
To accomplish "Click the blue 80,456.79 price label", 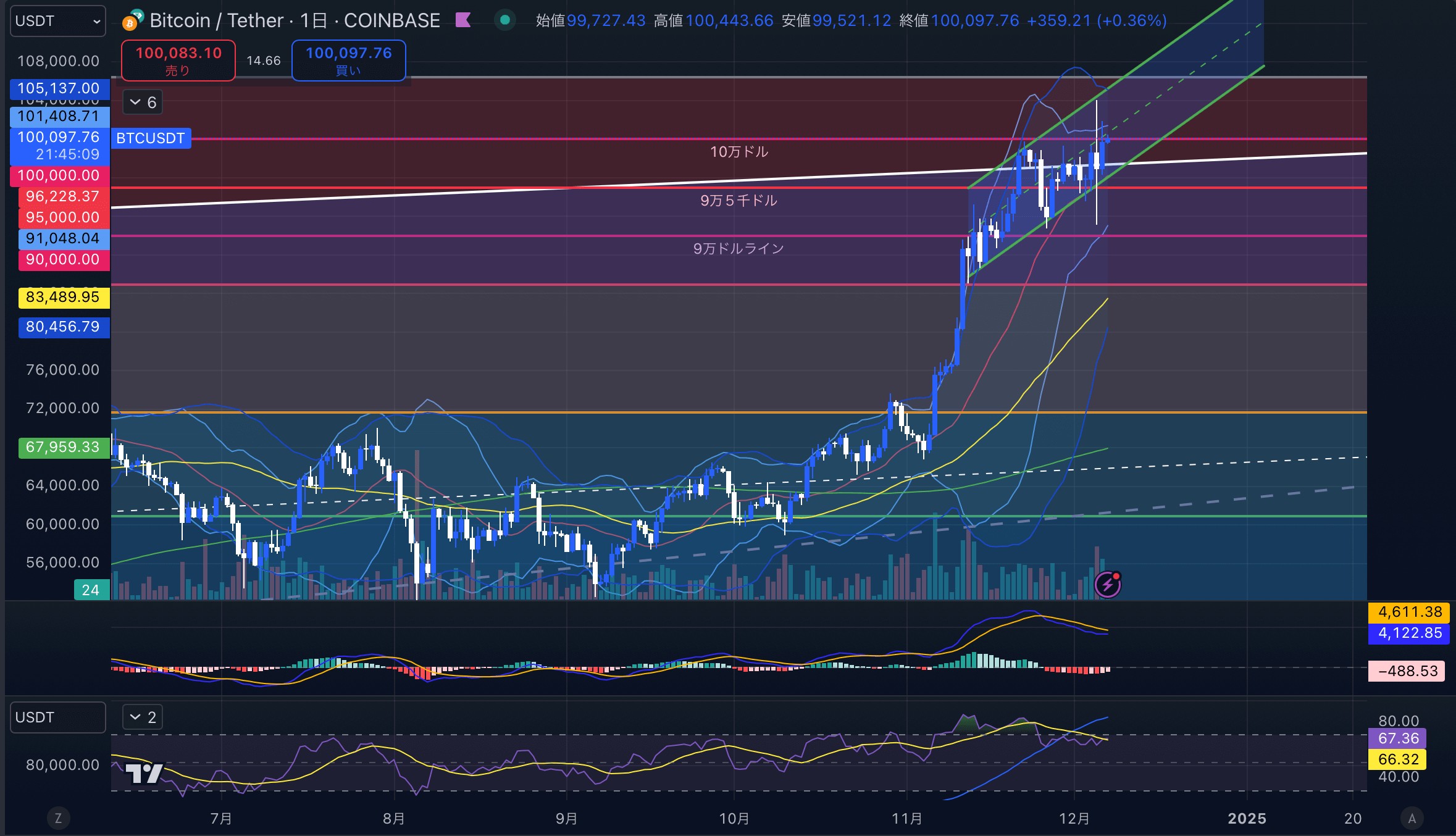I will 63,327.
